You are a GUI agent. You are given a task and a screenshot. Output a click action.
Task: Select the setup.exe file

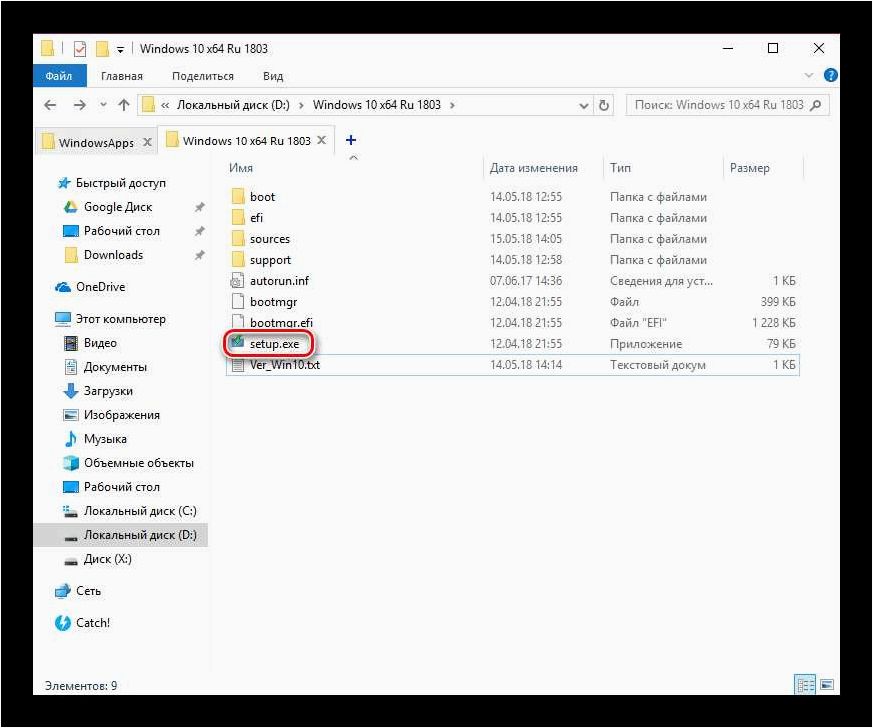274,344
